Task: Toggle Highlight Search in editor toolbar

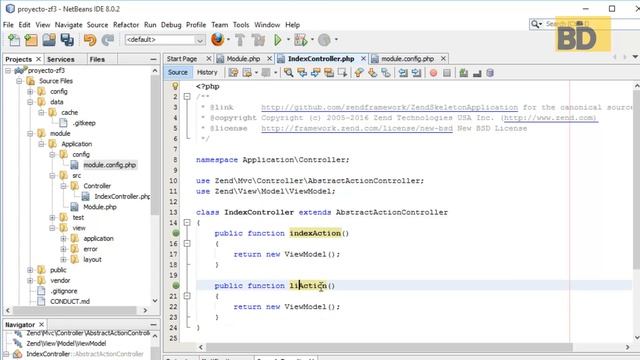Action: (x=329, y=73)
